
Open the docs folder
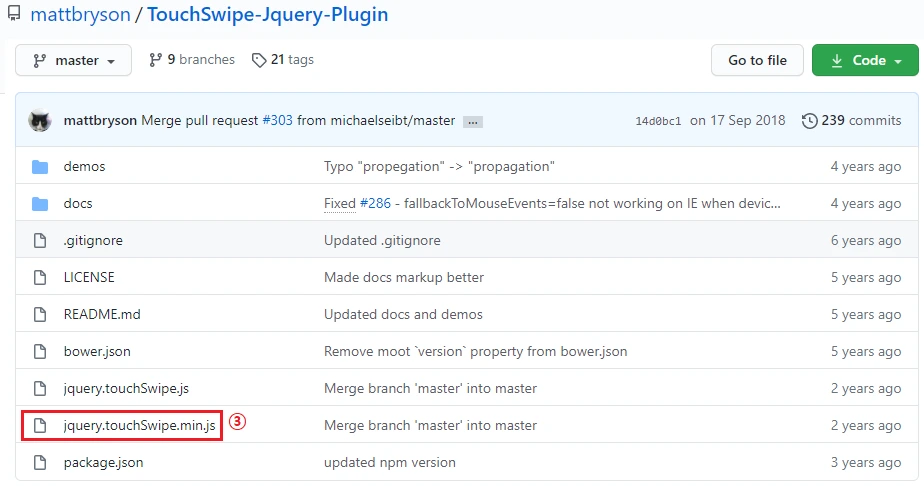click(78, 203)
